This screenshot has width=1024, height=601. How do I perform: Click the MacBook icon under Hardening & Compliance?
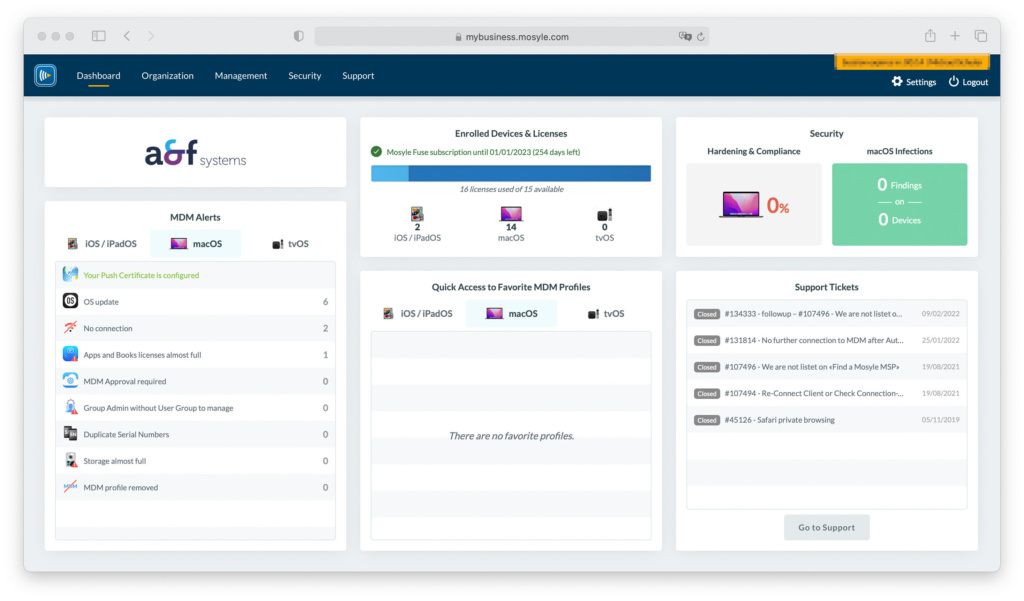pos(741,205)
